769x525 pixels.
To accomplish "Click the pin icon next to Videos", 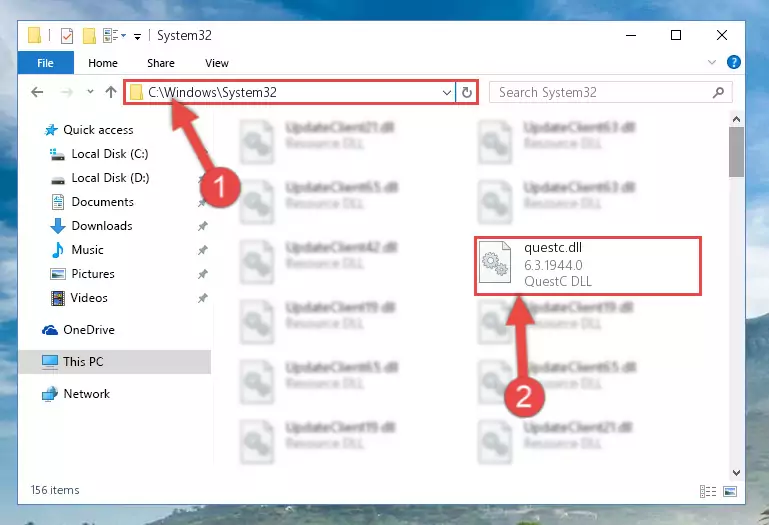I will (x=203, y=298).
